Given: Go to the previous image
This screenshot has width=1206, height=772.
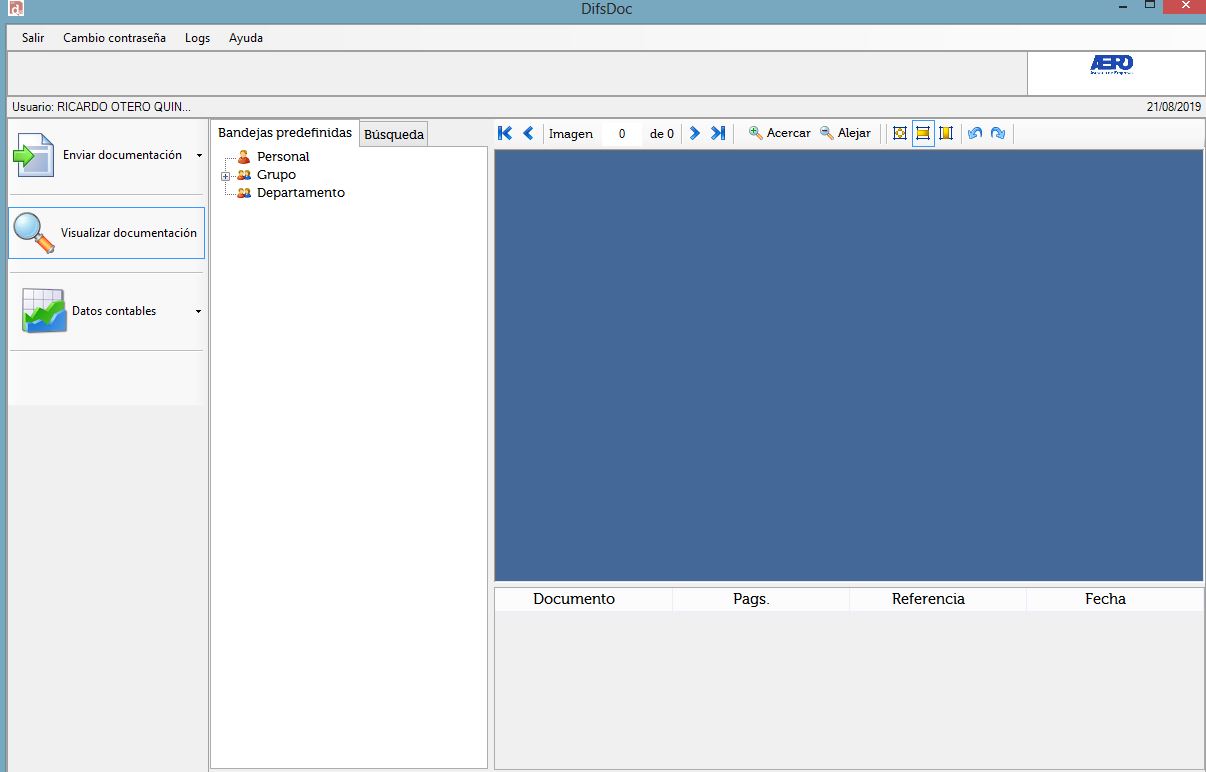Looking at the screenshot, I should (528, 133).
